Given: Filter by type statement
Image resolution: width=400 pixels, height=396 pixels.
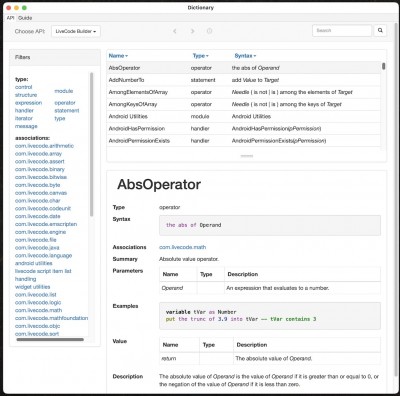Looking at the screenshot, I should tap(67, 110).
